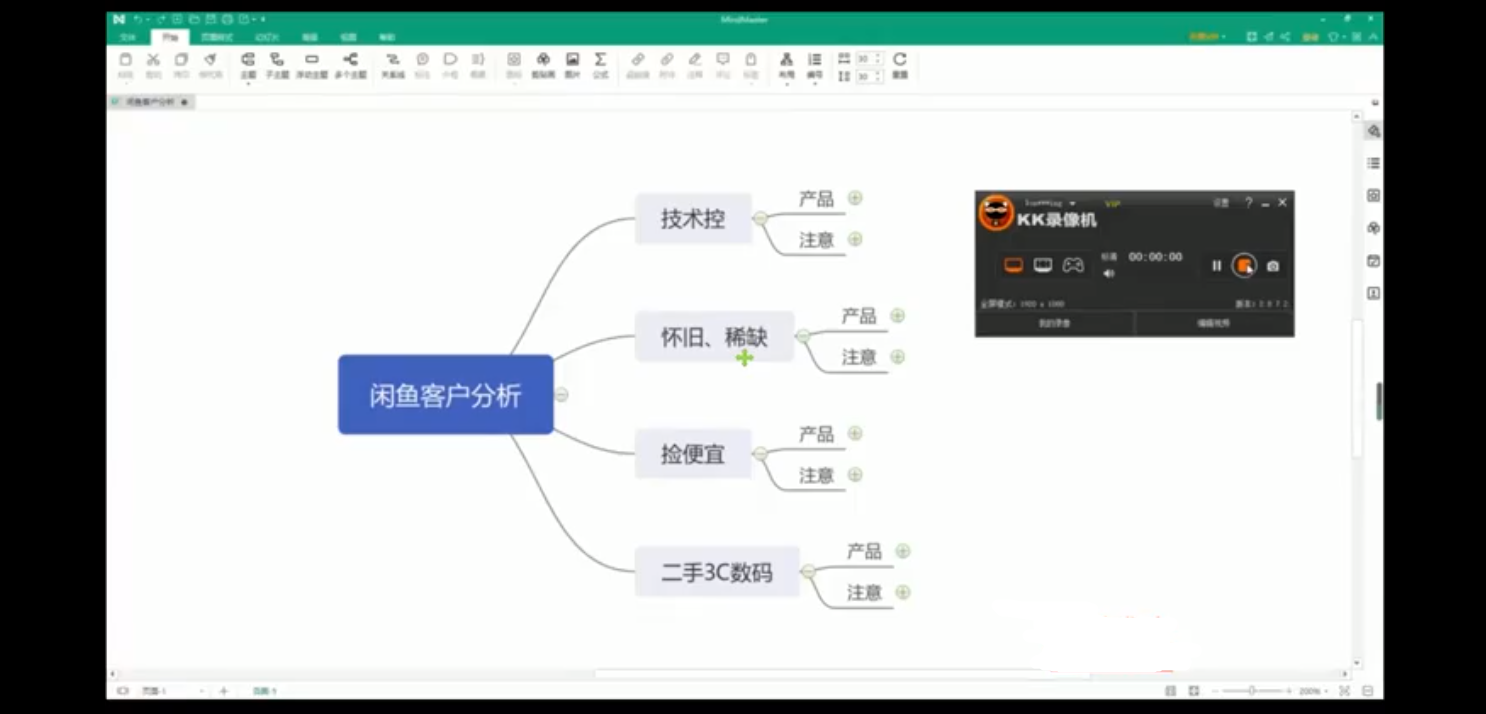Switch to the 视图 ribbon tab
The image size is (1486, 714).
click(x=348, y=37)
